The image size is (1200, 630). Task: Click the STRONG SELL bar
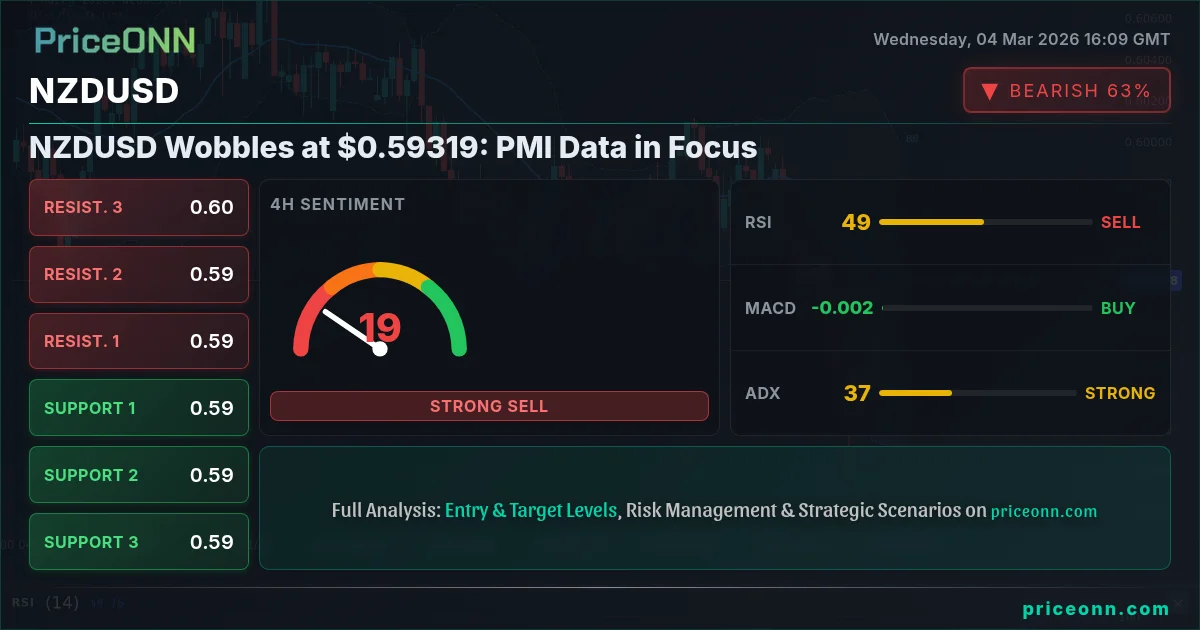pos(489,406)
